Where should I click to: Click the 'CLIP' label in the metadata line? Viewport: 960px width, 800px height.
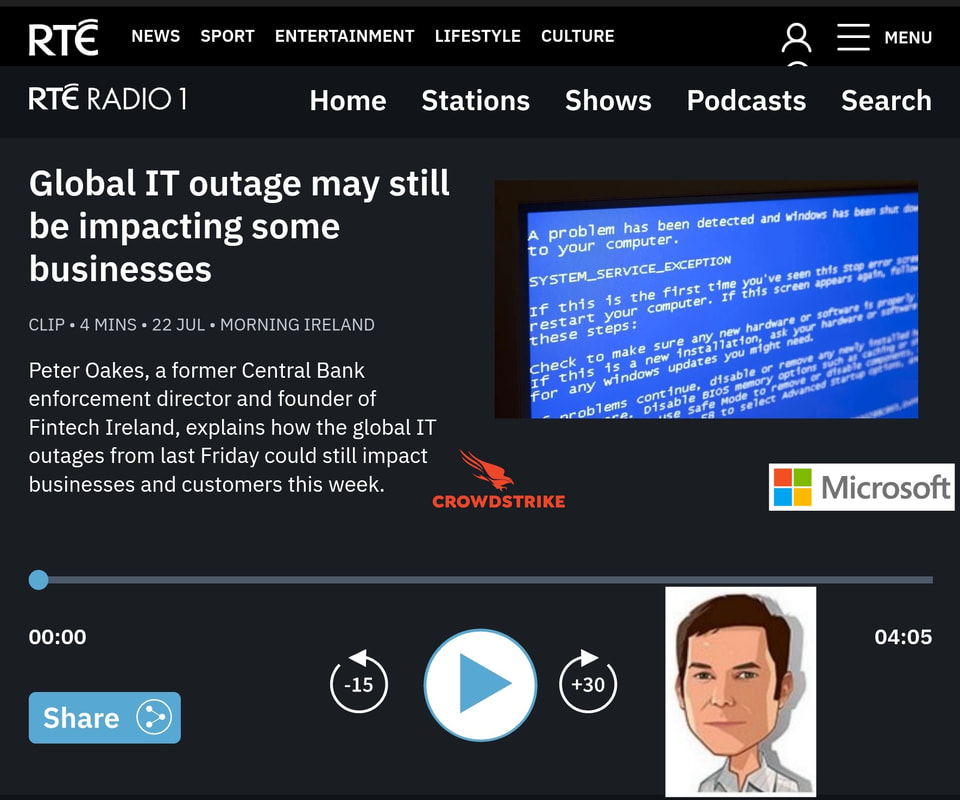tap(47, 324)
